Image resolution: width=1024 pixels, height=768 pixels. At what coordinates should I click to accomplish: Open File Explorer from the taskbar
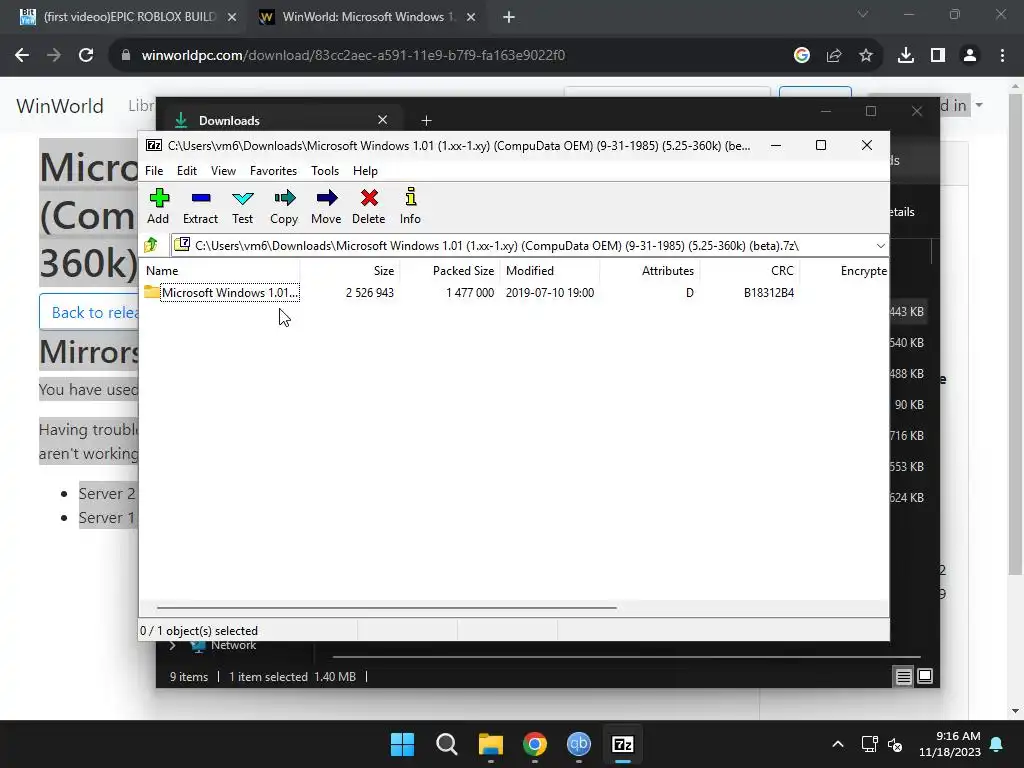490,744
